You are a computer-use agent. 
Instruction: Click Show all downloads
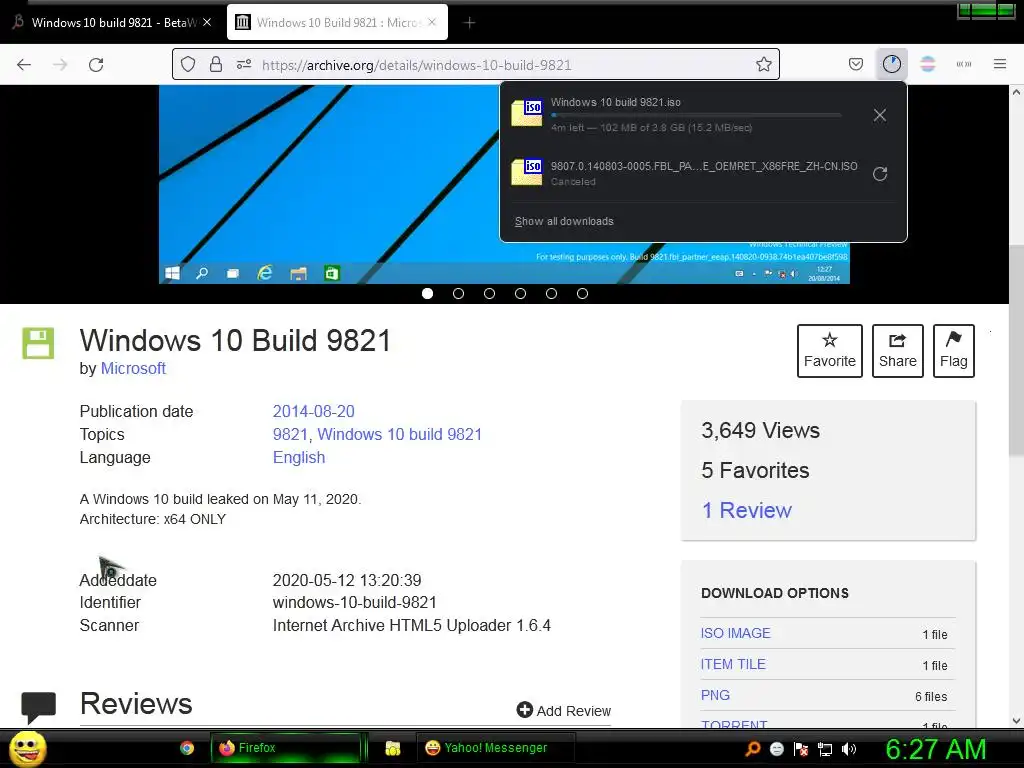pos(564,221)
